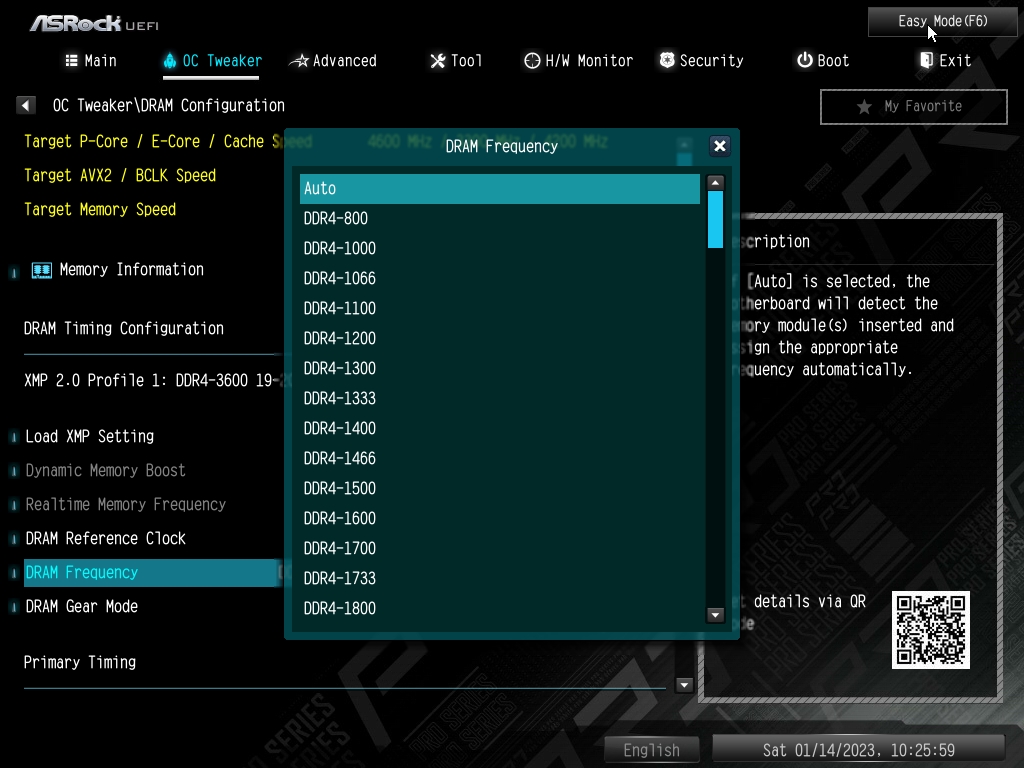Click the popup list scroll-down arrow
The height and width of the screenshot is (768, 1024).
click(x=715, y=615)
